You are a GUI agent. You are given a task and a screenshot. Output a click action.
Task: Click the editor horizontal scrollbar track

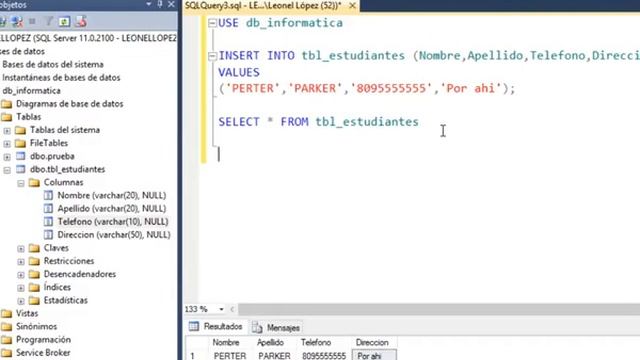click(x=439, y=309)
